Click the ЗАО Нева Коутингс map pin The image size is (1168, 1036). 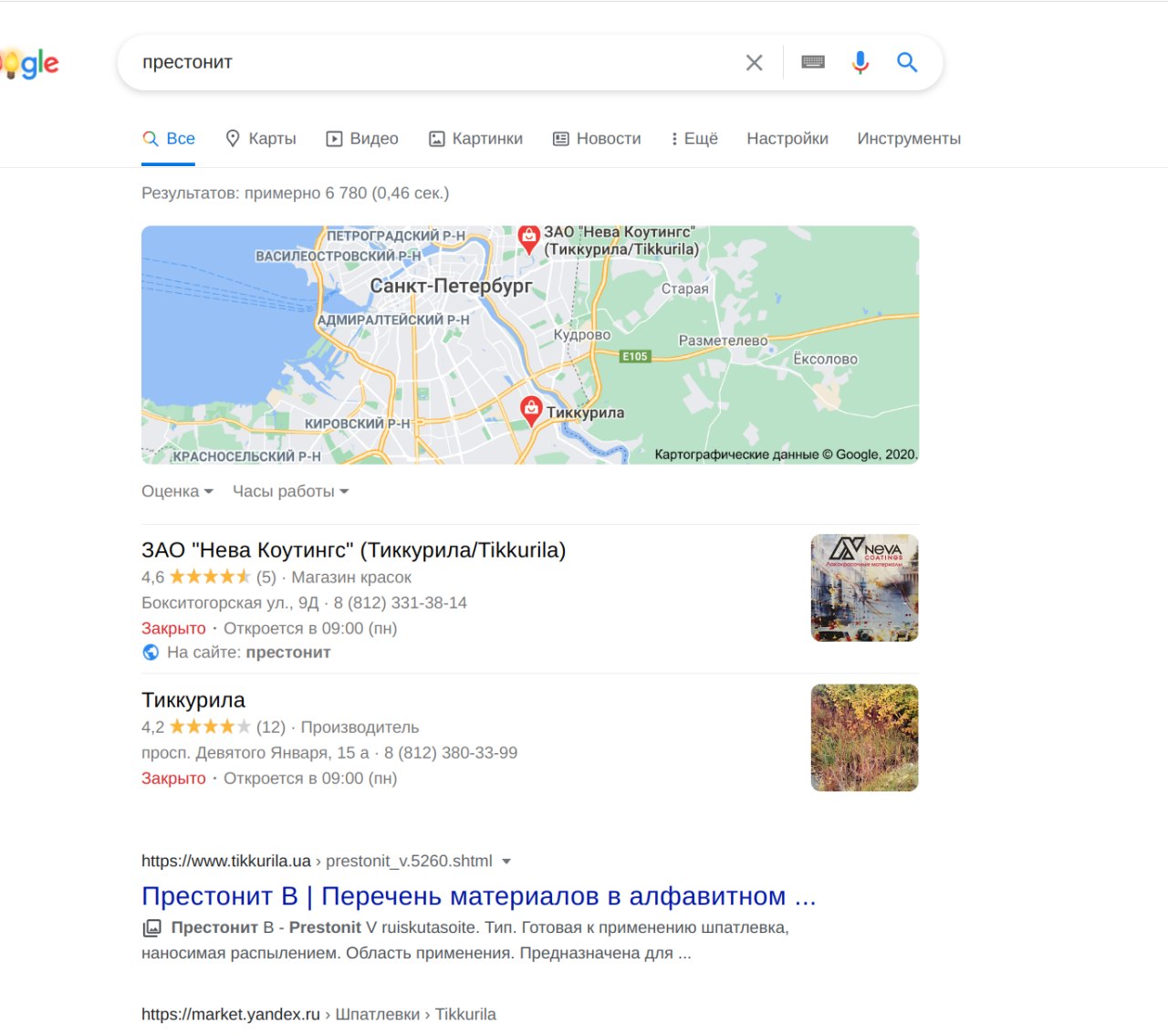tap(528, 238)
